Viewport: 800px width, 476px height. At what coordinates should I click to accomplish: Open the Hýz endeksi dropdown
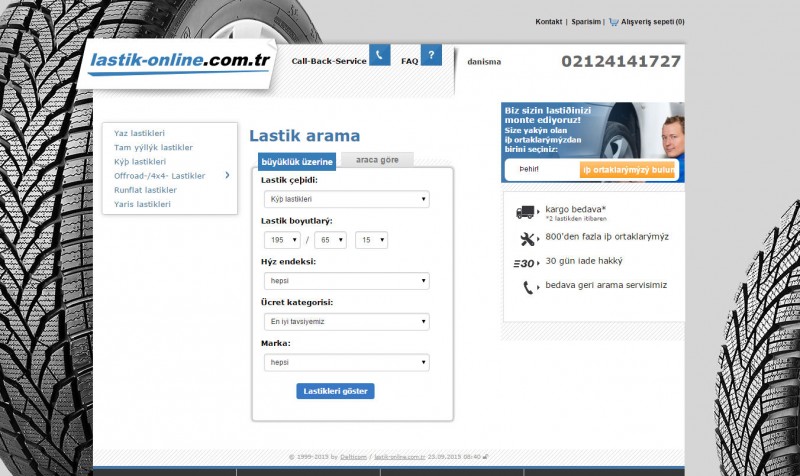(346, 281)
